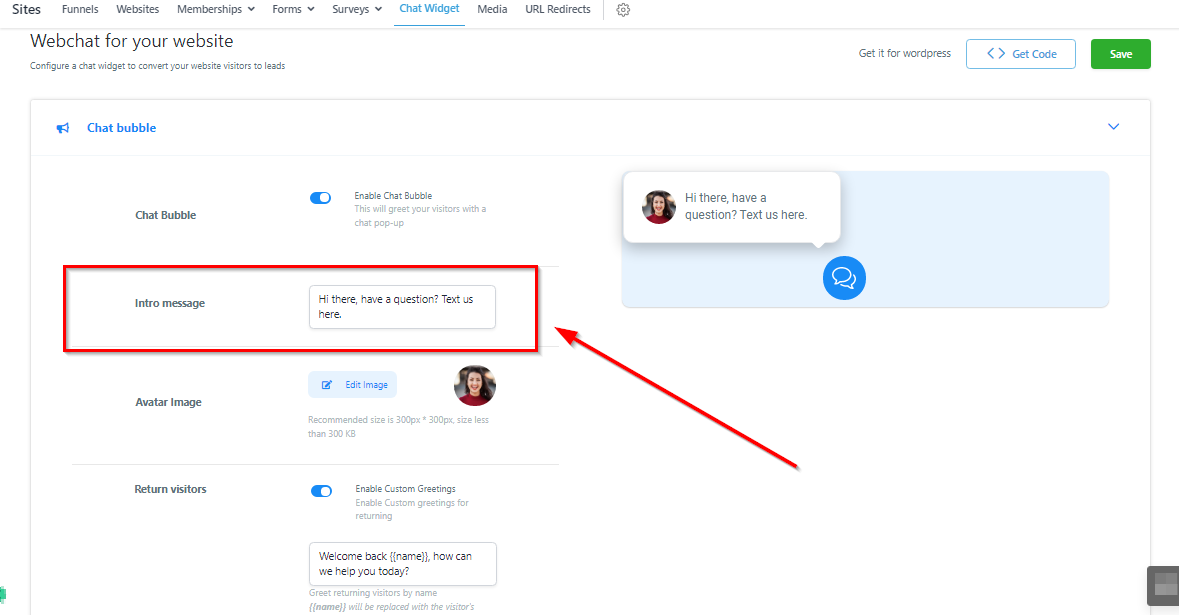Open the URL Redirects tab
Viewport: 1179px width, 615px height.
(558, 10)
